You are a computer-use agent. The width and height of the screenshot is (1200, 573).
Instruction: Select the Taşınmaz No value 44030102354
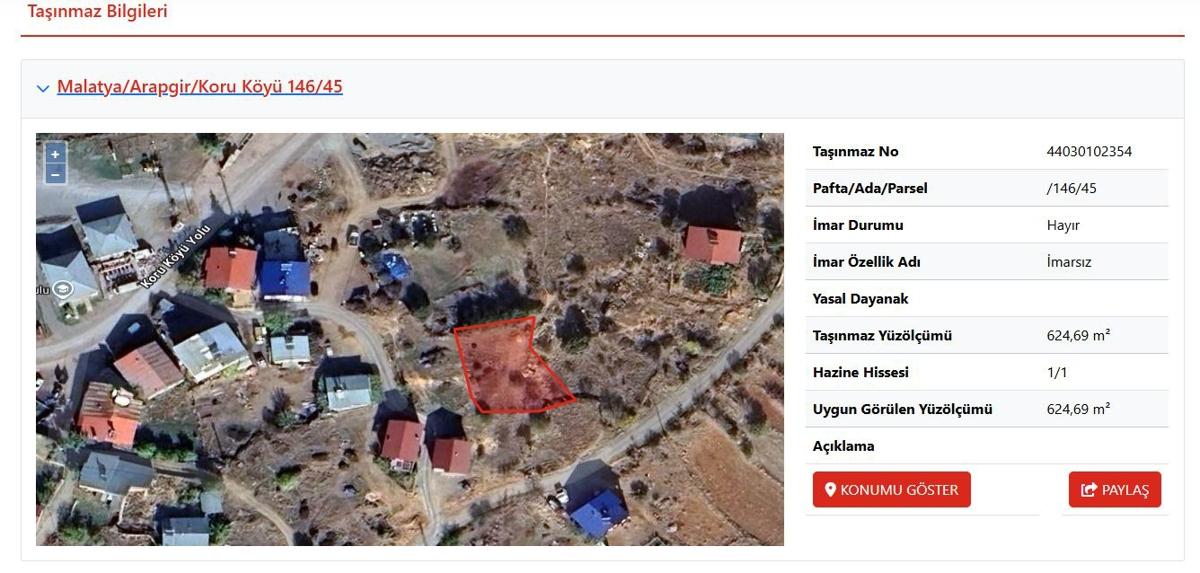point(1089,152)
